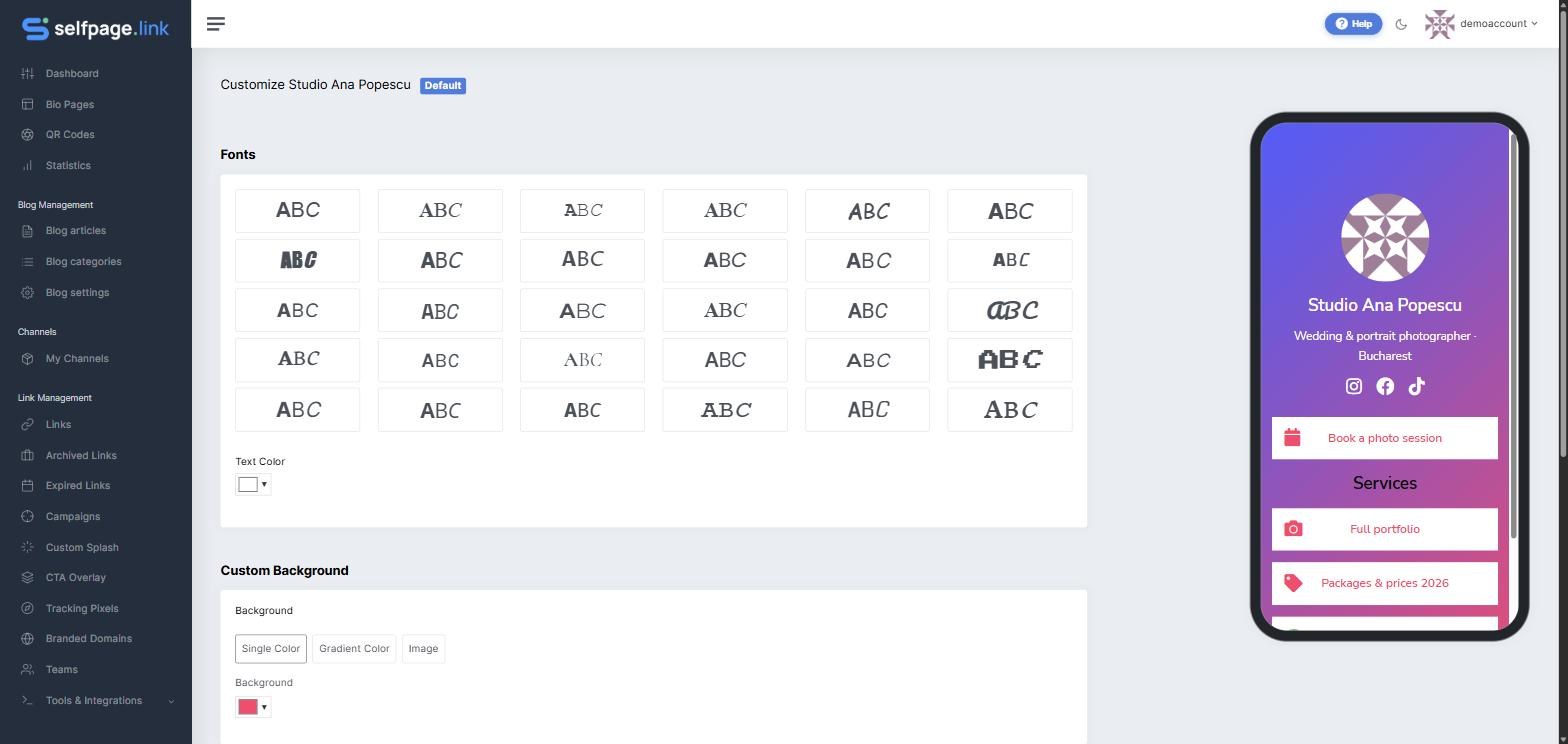The height and width of the screenshot is (744, 1568).
Task: Click the Help button
Action: click(x=1353, y=24)
